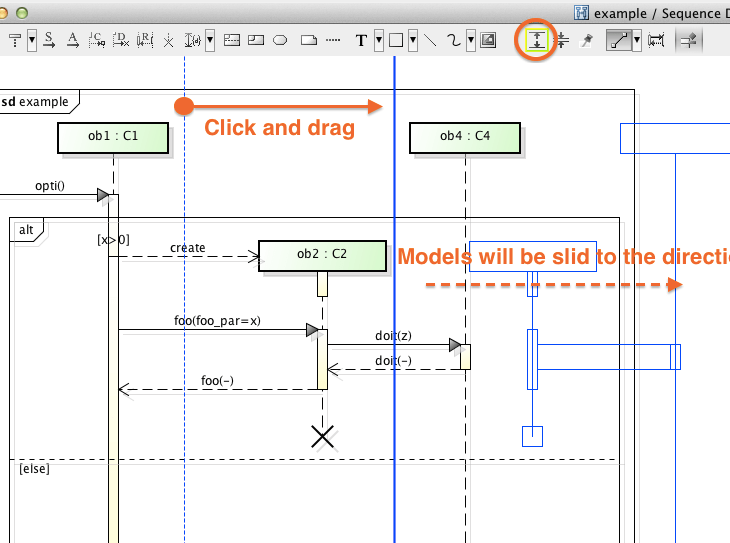Viewport: 730px width, 543px height.
Task: Click the ob1 : C1 lifeline box
Action: click(113, 138)
